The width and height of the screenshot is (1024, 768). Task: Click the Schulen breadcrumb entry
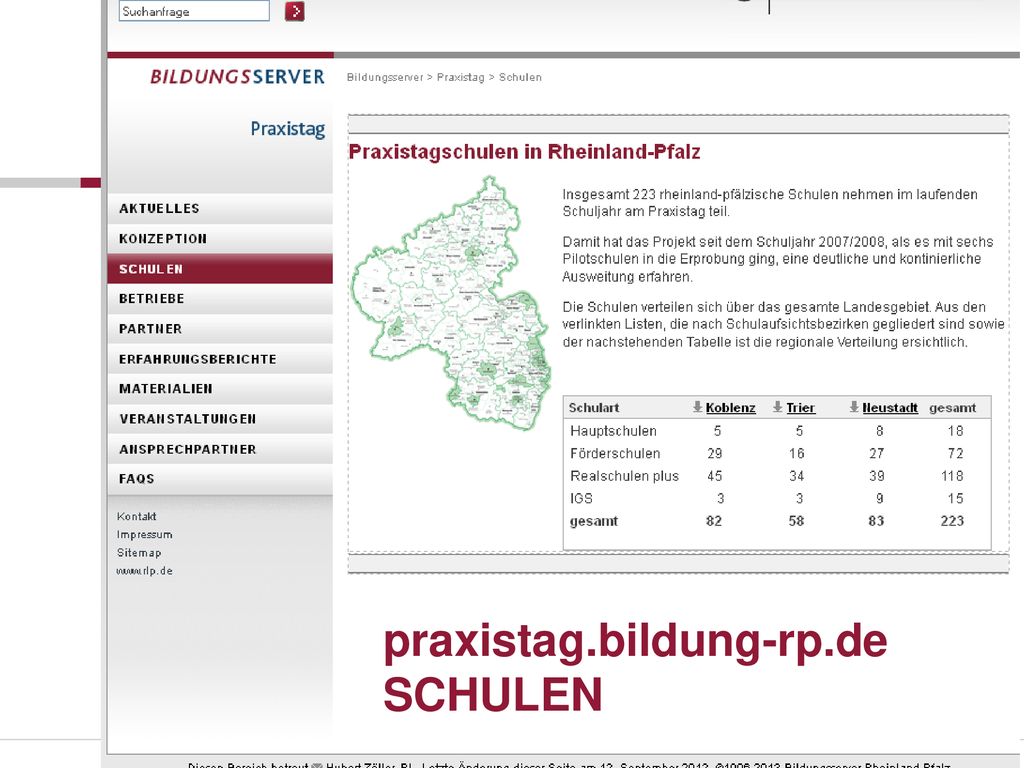520,77
